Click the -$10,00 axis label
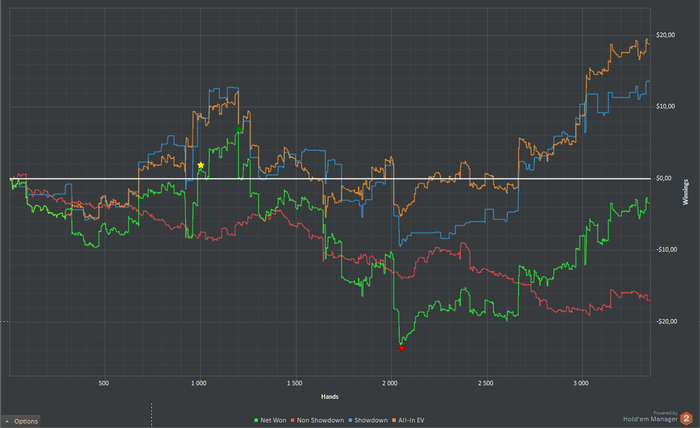The width and height of the screenshot is (700, 428). [666, 249]
